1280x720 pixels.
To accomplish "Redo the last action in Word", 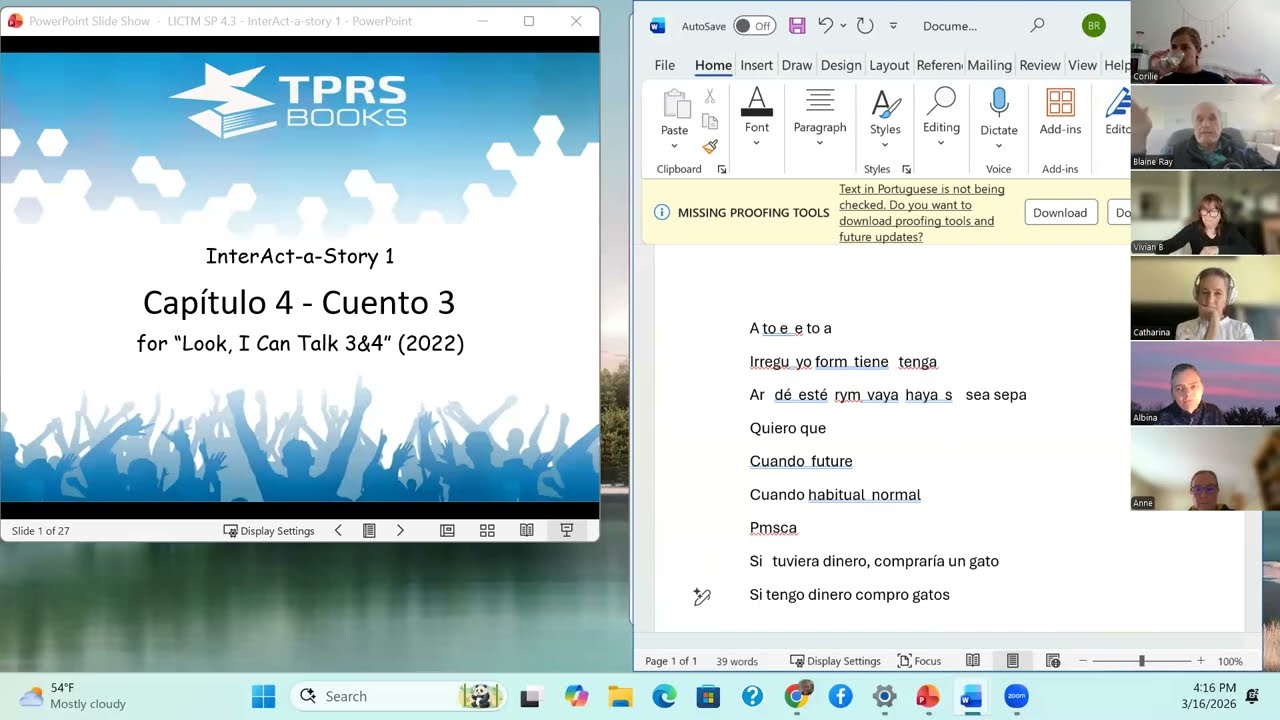I will (x=865, y=26).
